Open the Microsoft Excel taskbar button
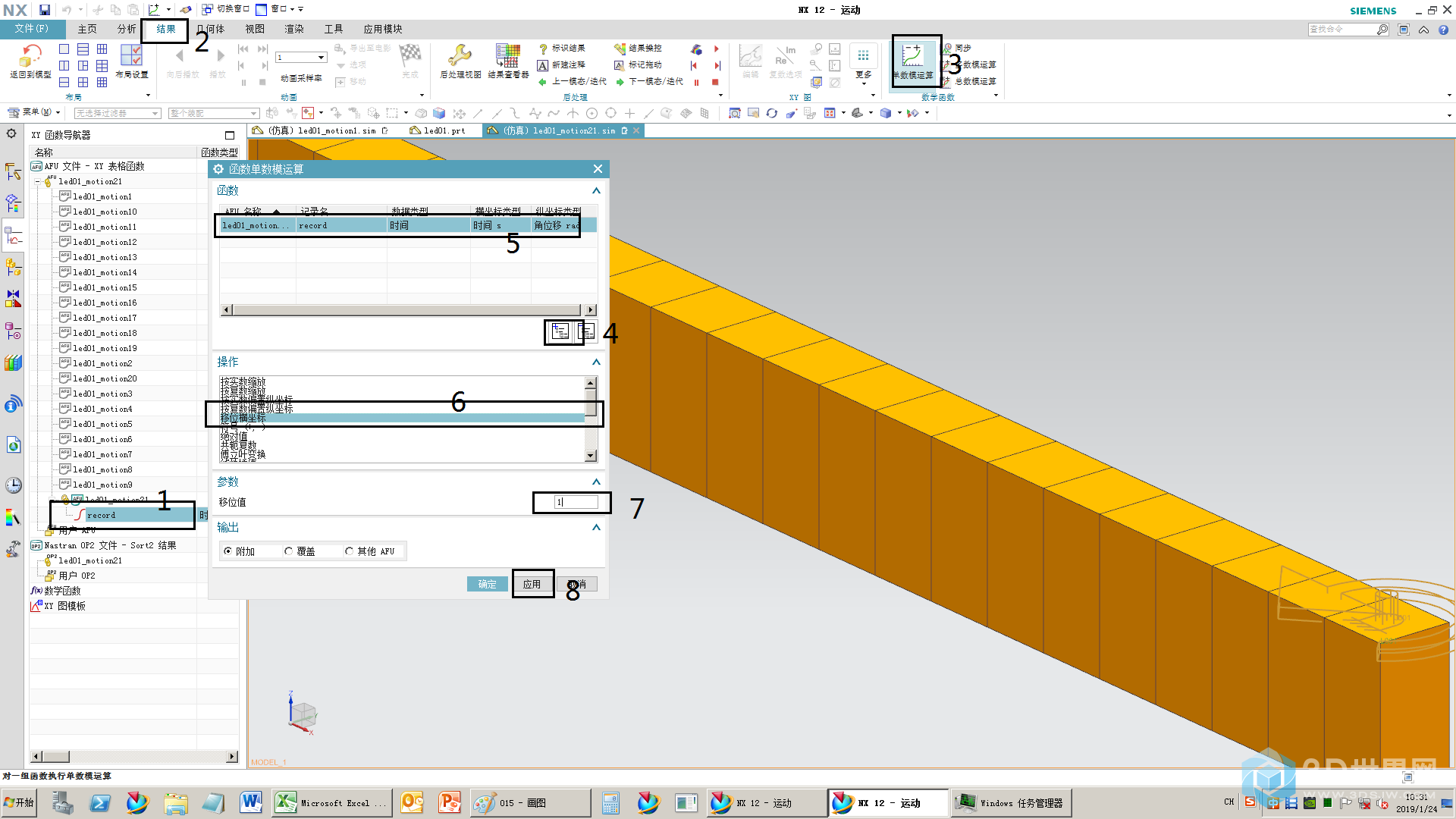Image resolution: width=1456 pixels, height=819 pixels. [331, 802]
